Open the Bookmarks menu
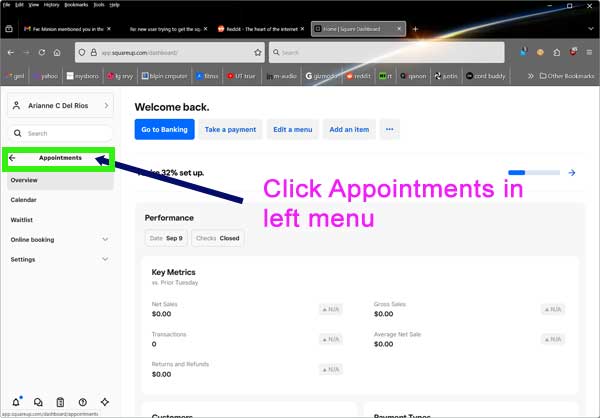The width and height of the screenshot is (600, 418). click(76, 5)
